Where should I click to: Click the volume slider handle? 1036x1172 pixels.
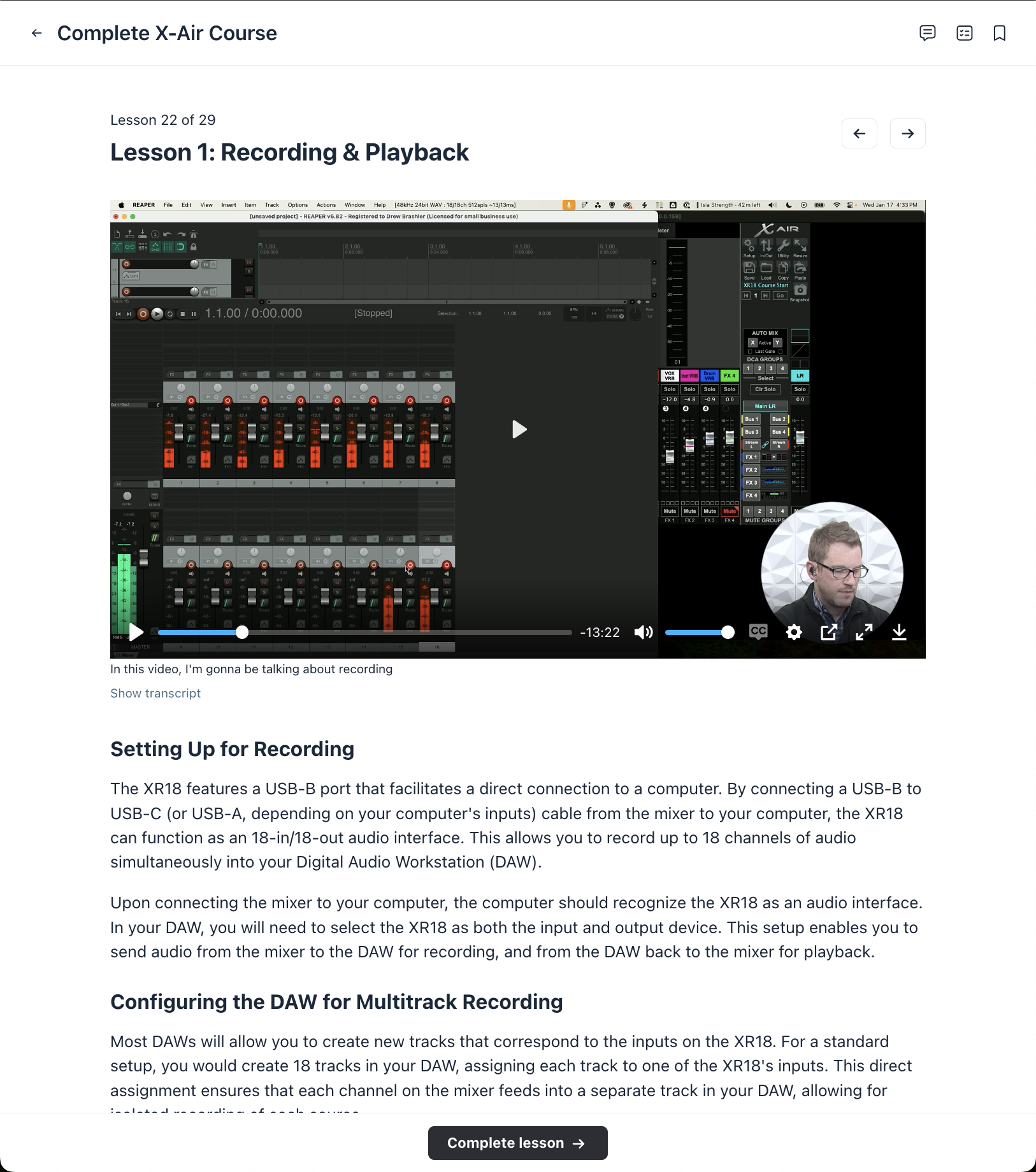click(728, 632)
